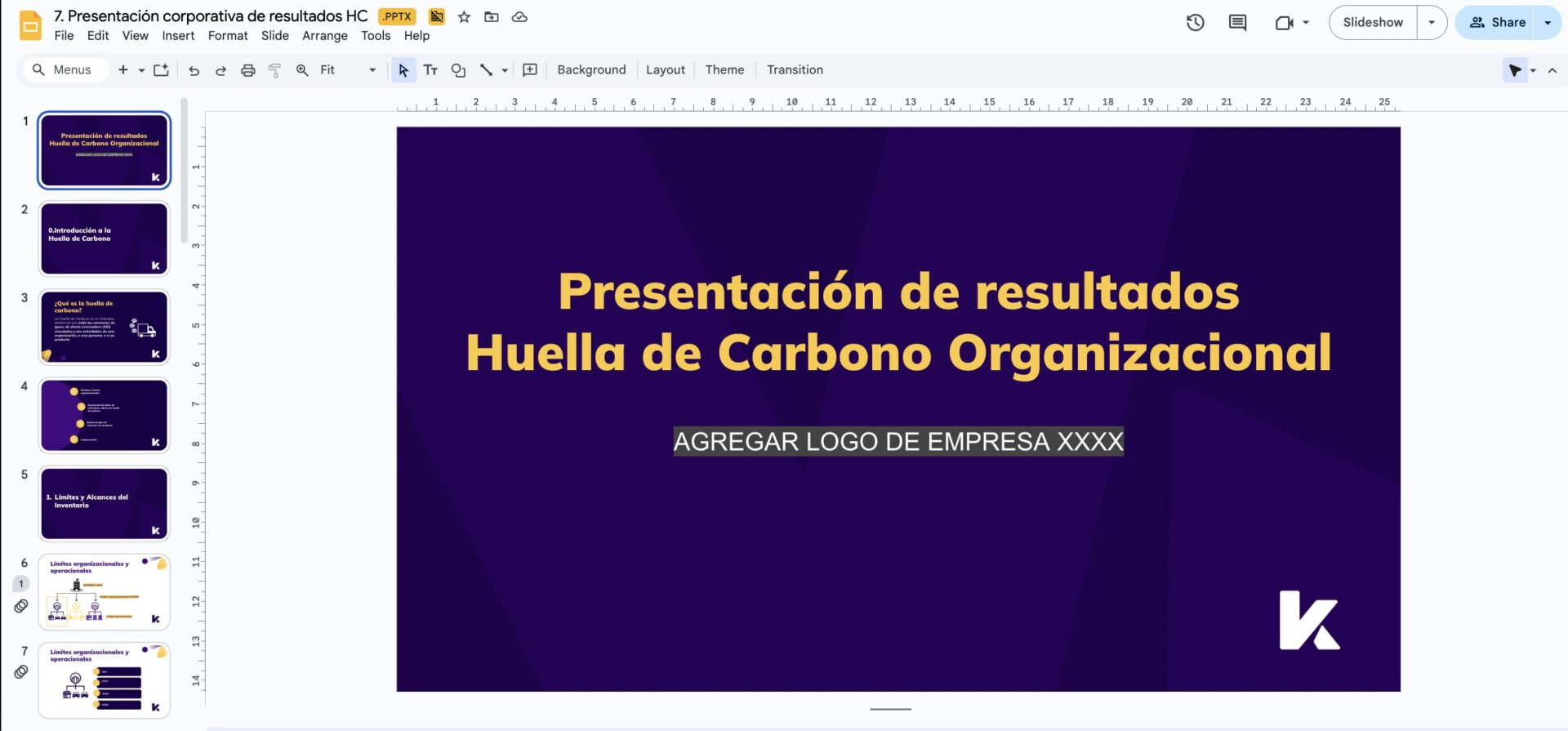Open version history clock icon
The image size is (1568, 731).
(x=1195, y=23)
